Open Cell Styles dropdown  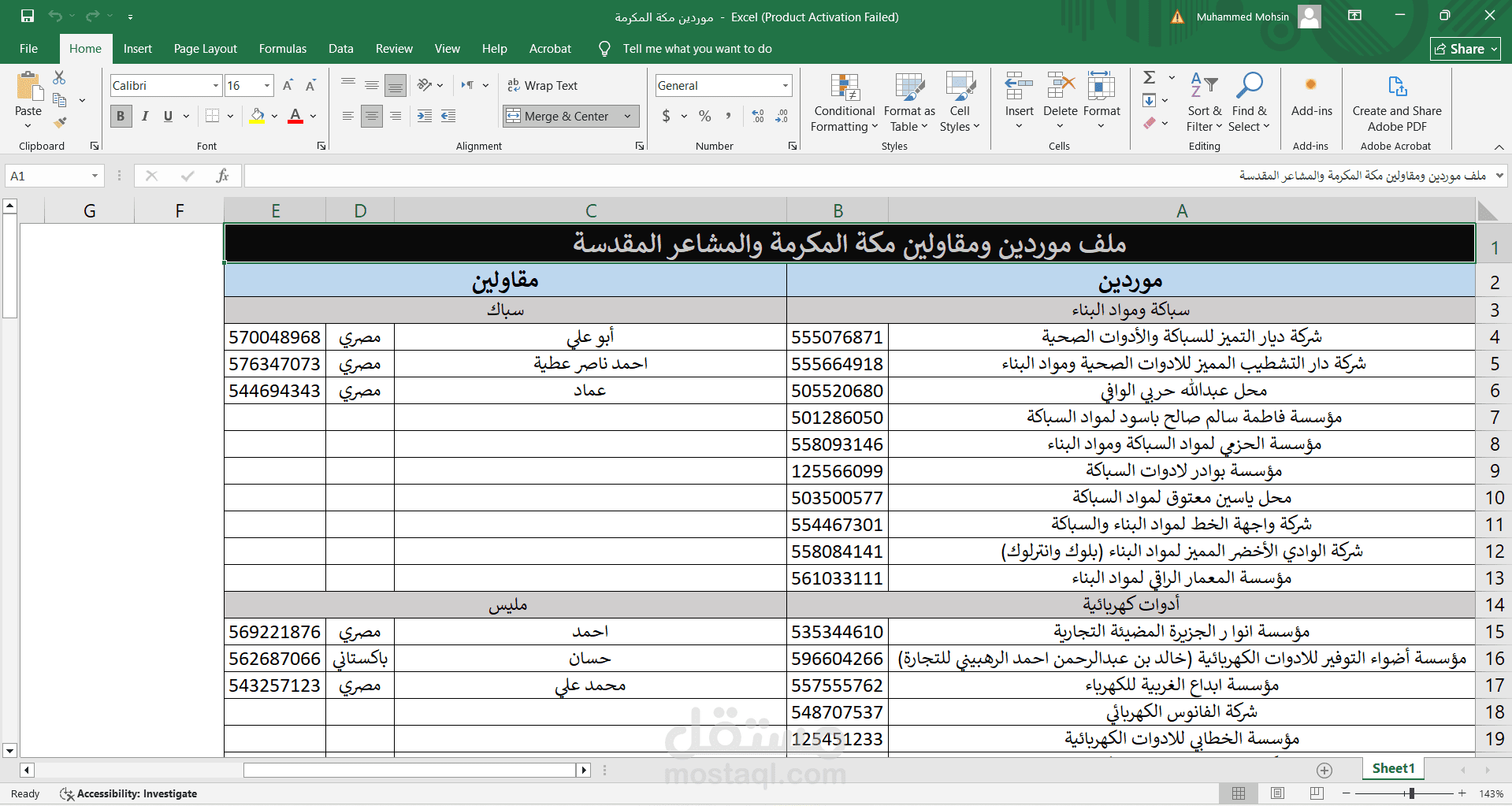960,103
